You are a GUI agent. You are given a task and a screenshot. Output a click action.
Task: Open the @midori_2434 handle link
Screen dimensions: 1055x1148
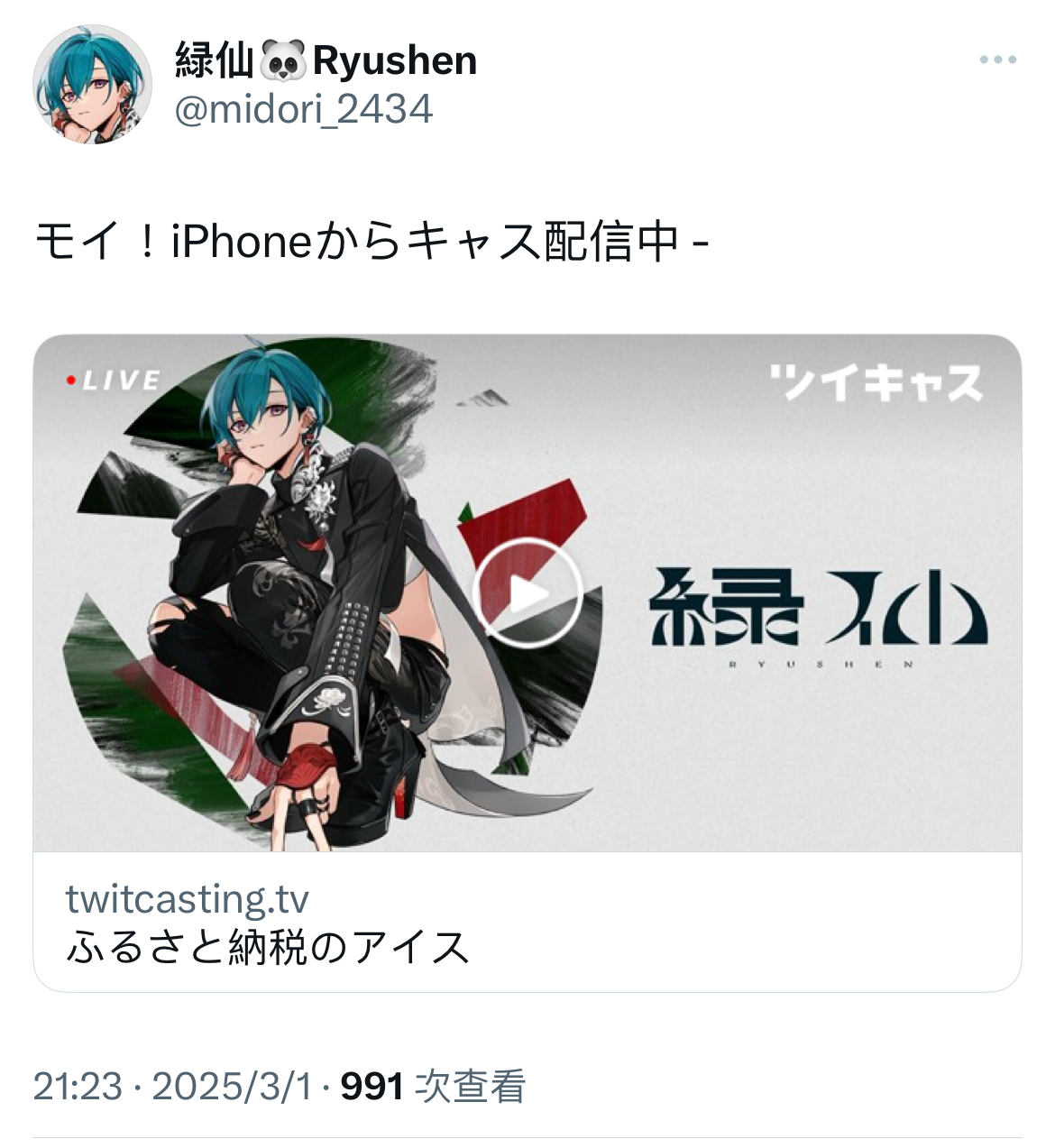(x=304, y=110)
